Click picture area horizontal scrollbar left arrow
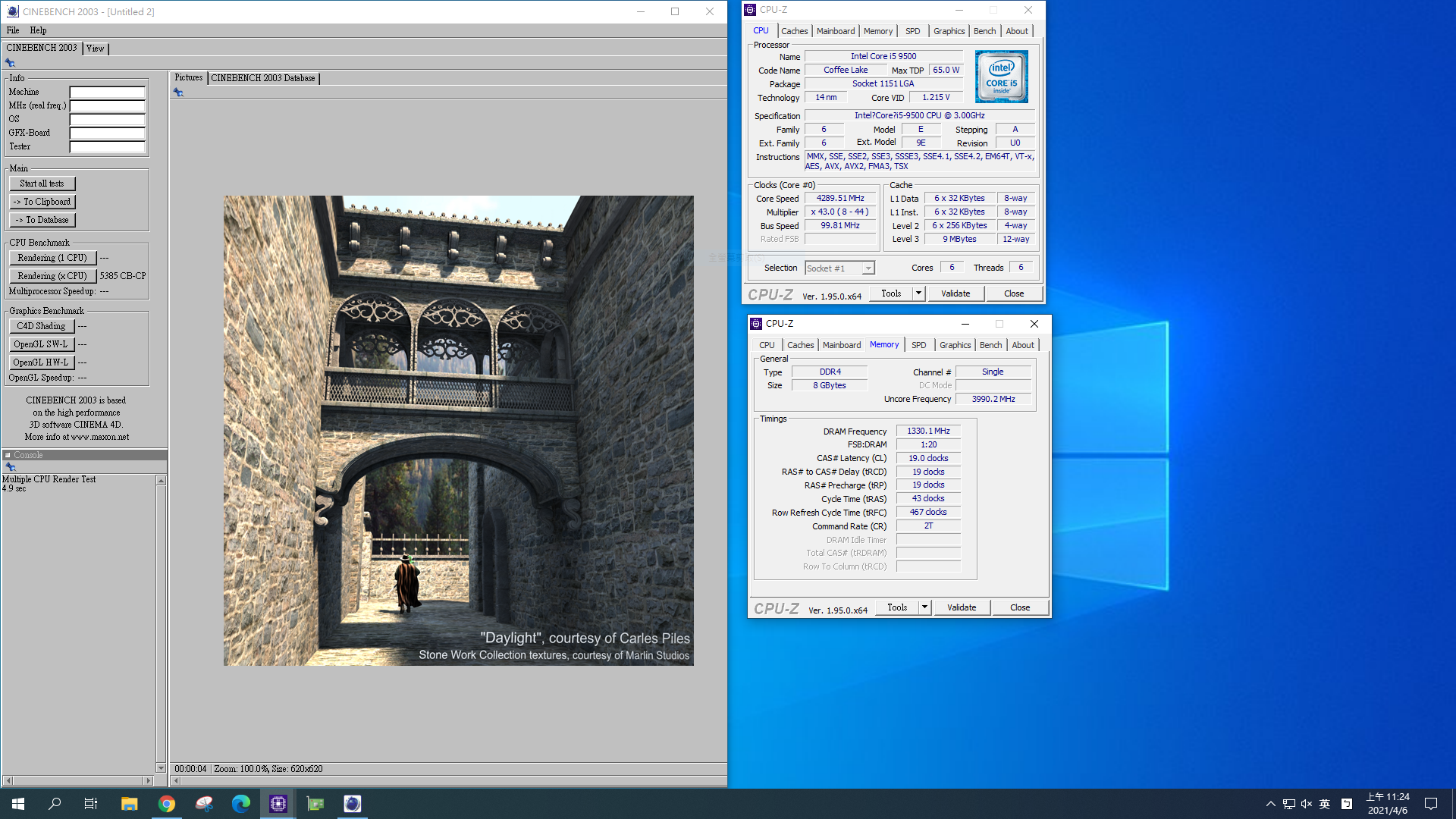Viewport: 1456px width, 819px height. pyautogui.click(x=177, y=780)
